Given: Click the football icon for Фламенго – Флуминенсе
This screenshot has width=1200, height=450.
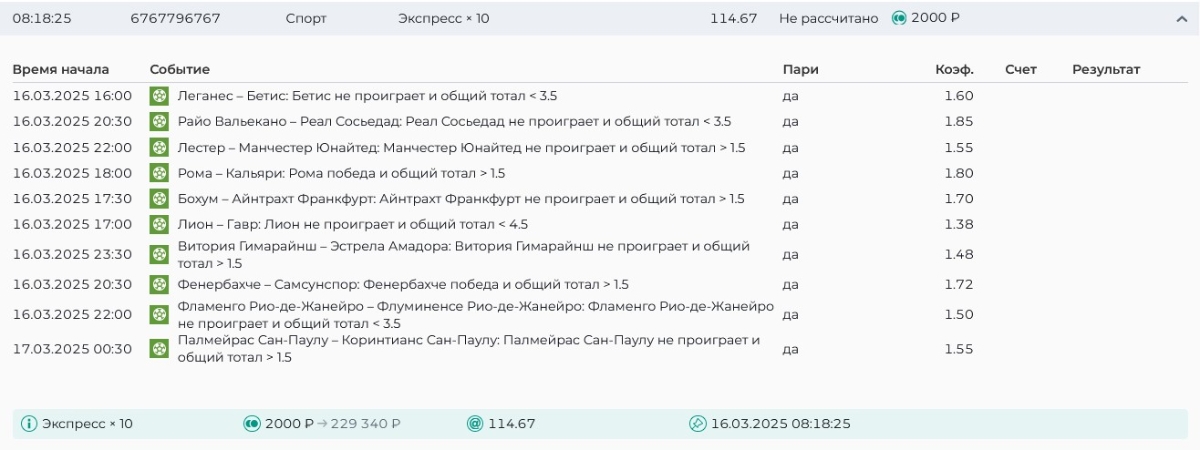Looking at the screenshot, I should tap(158, 315).
